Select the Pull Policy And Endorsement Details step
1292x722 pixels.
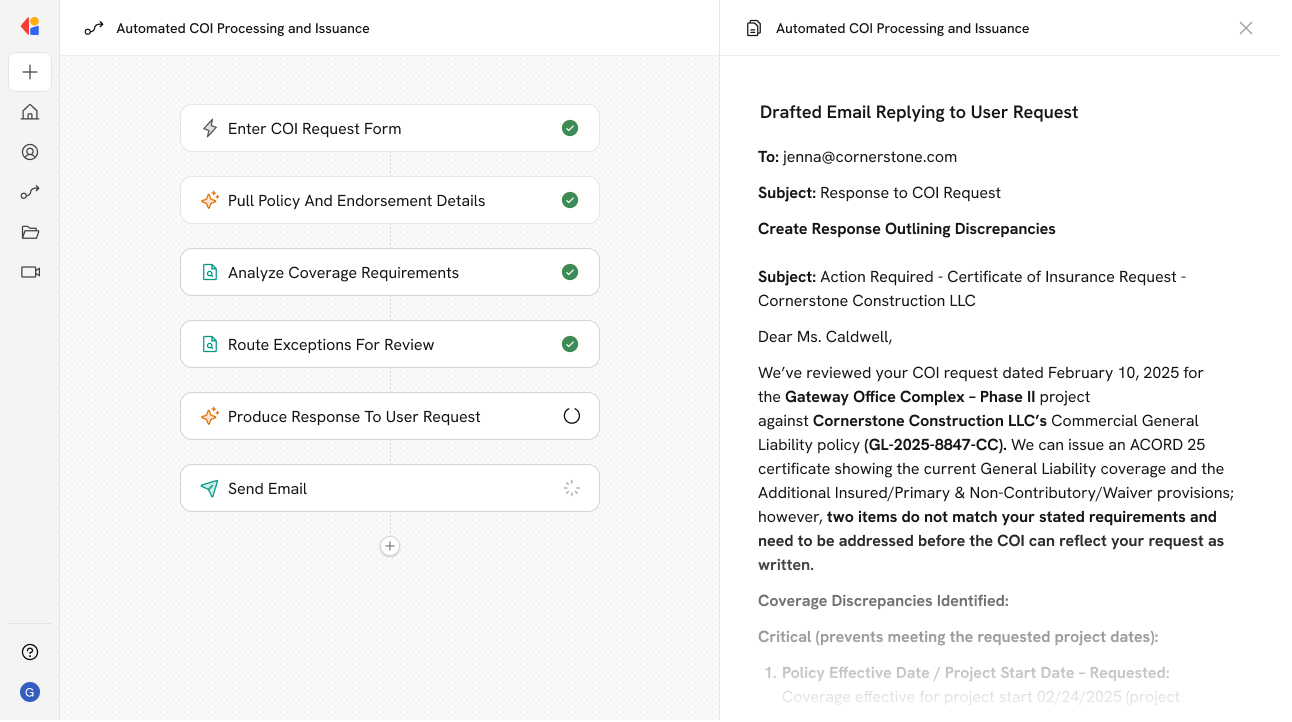[390, 200]
